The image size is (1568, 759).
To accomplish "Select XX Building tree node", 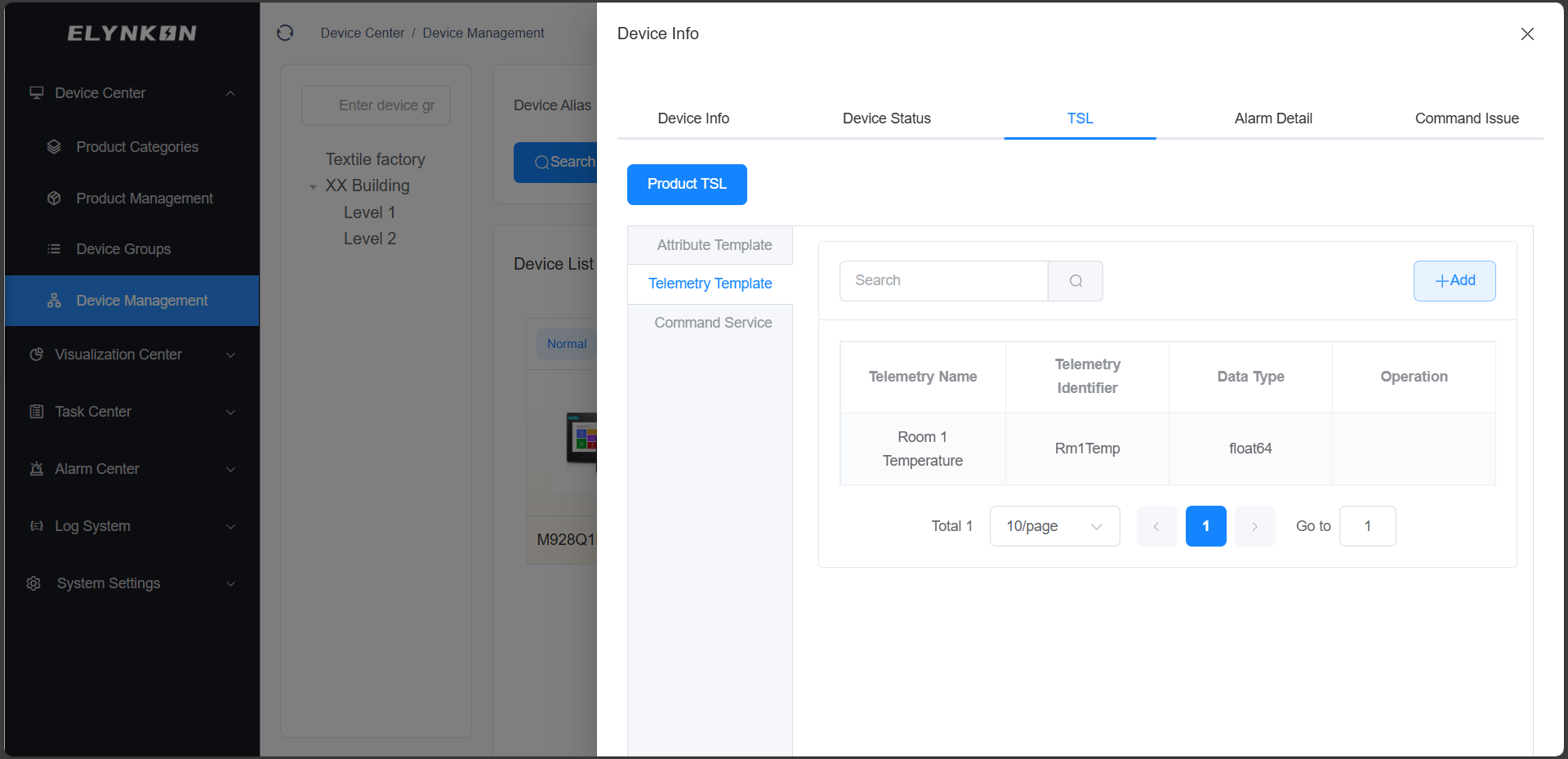I will (367, 185).
